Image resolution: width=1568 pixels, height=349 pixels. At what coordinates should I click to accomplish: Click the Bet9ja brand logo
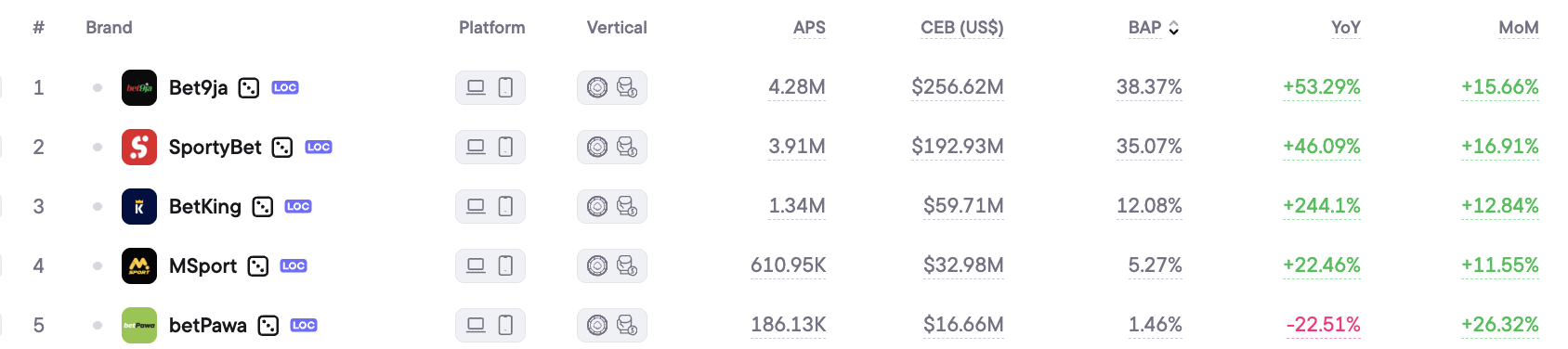pyautogui.click(x=139, y=88)
